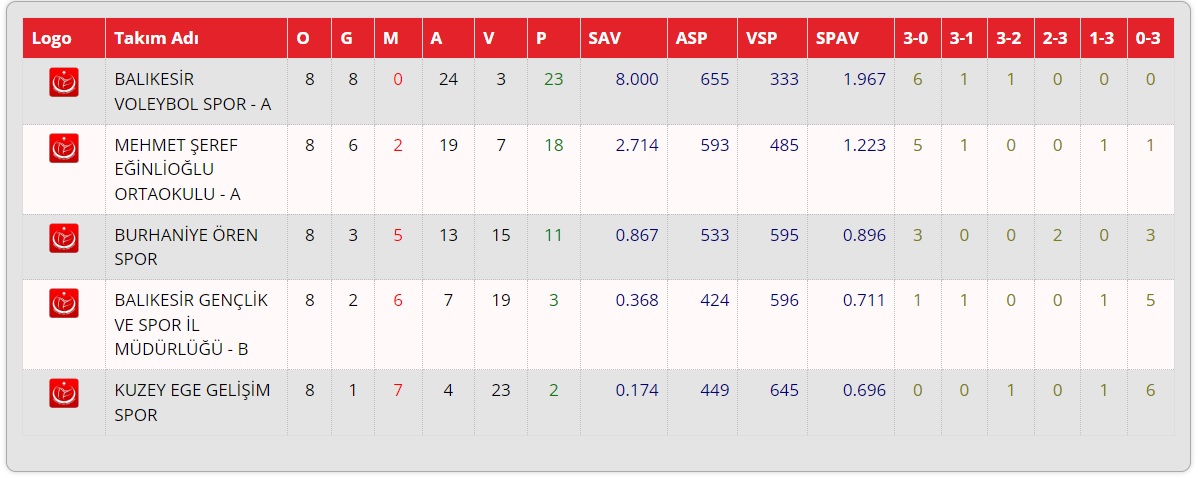Viewport: 1198px width, 478px height.
Task: Select the MEHMET ŞEREF EĞİNLİOĞLU ORTAOKULU - A name
Action: [176, 170]
